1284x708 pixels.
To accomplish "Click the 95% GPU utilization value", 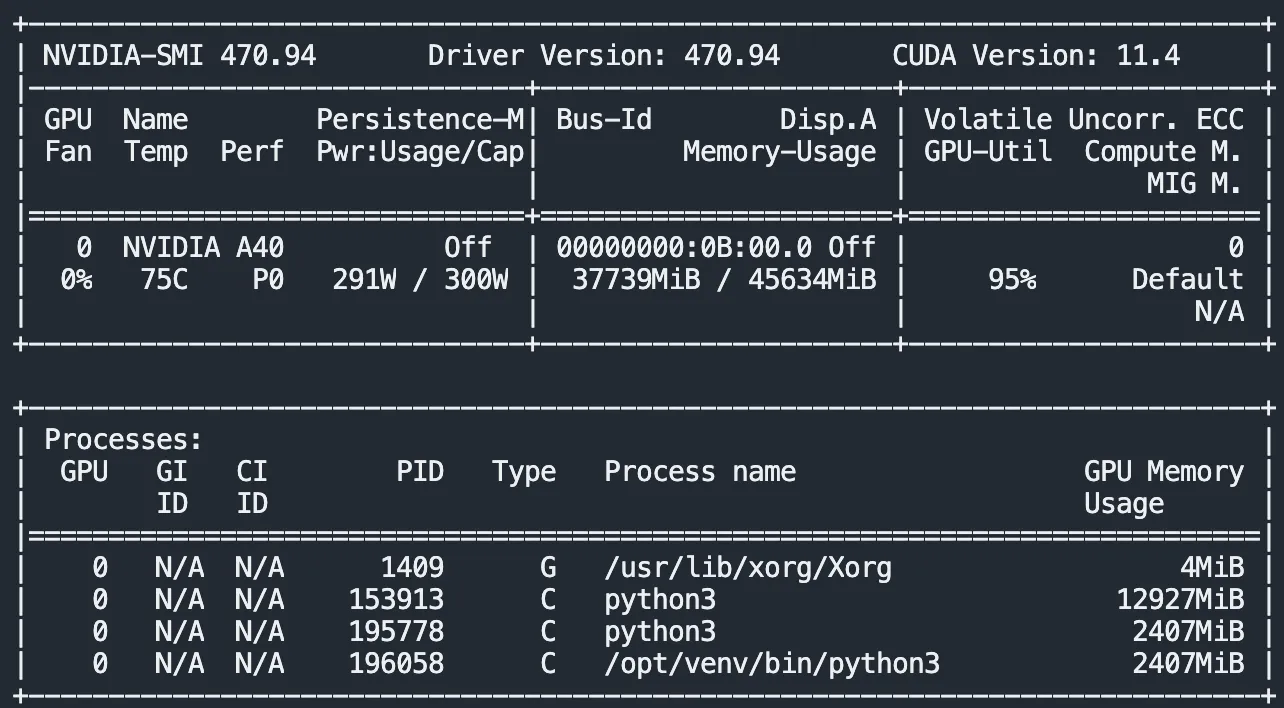I will (x=1012, y=279).
